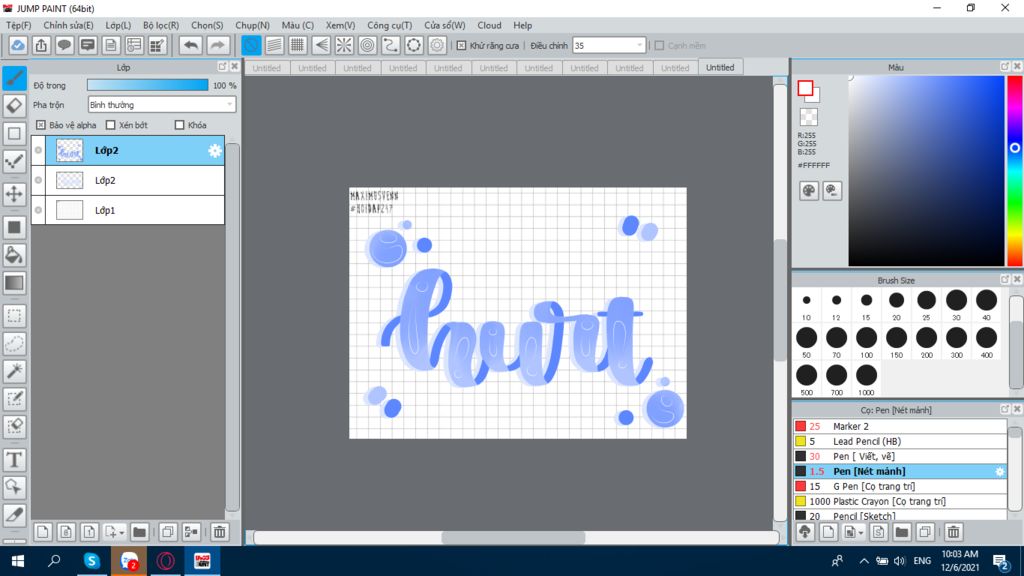Enable the grid snap icon

298,45
